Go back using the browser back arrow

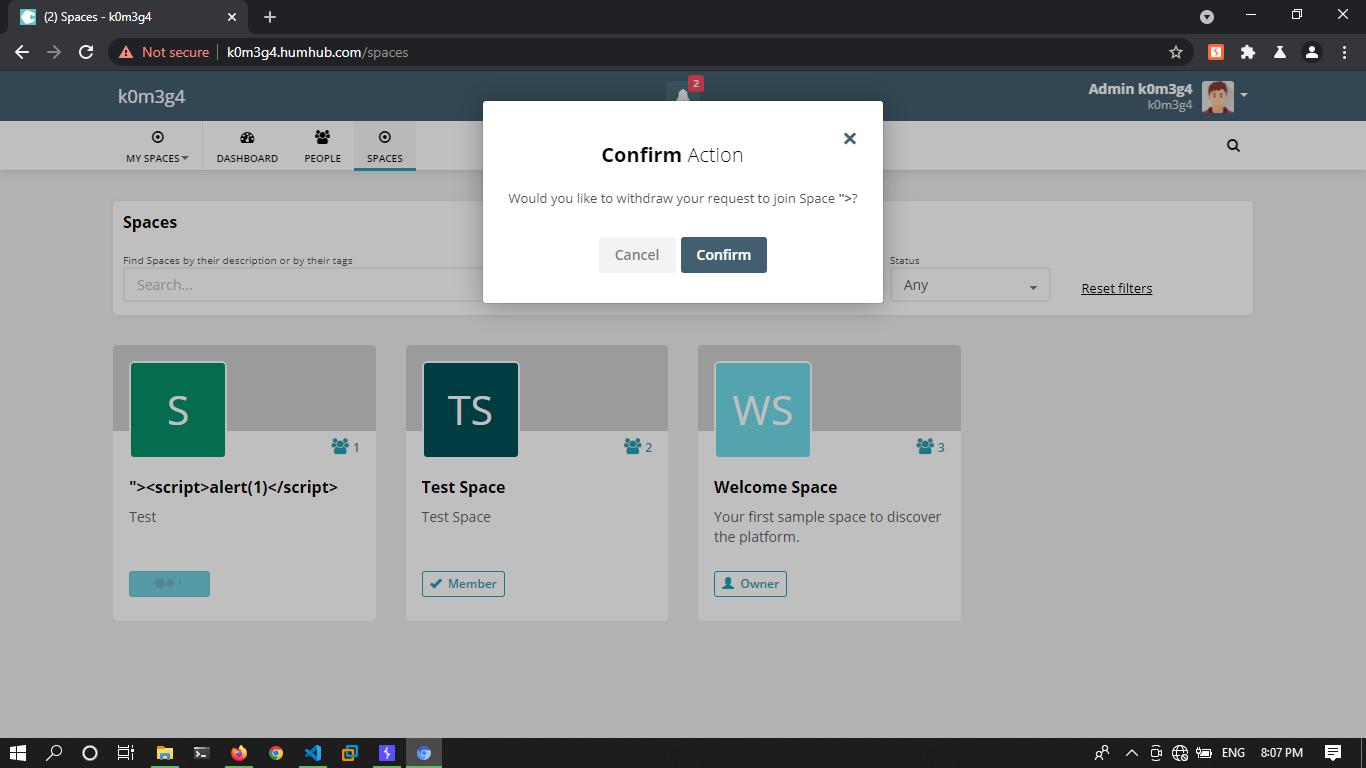tap(22, 52)
